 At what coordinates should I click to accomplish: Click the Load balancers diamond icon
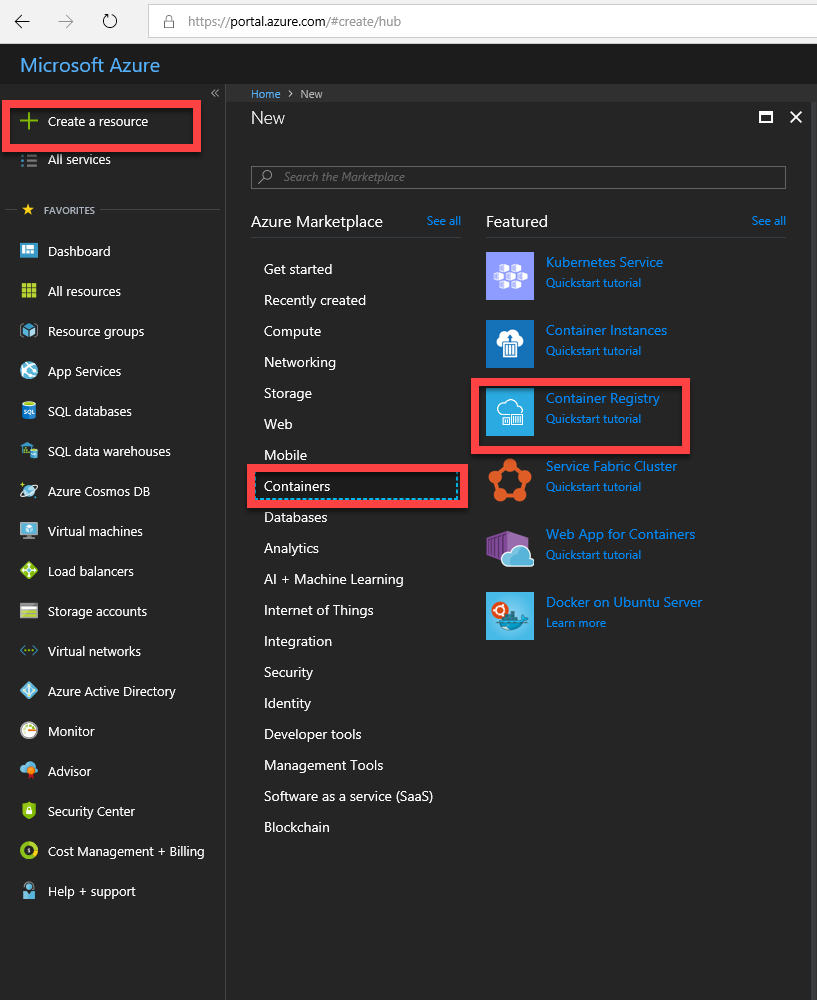[x=29, y=571]
